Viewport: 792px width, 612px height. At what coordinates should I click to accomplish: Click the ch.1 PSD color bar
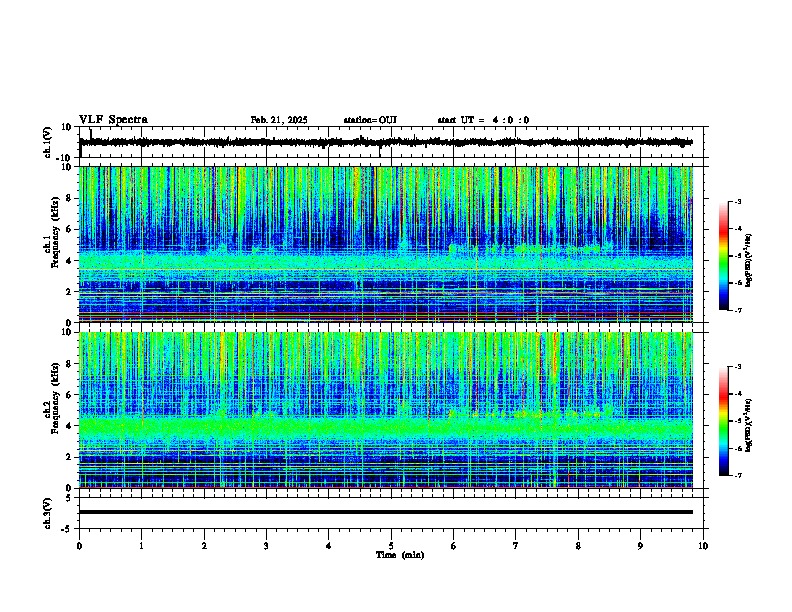tap(723, 256)
